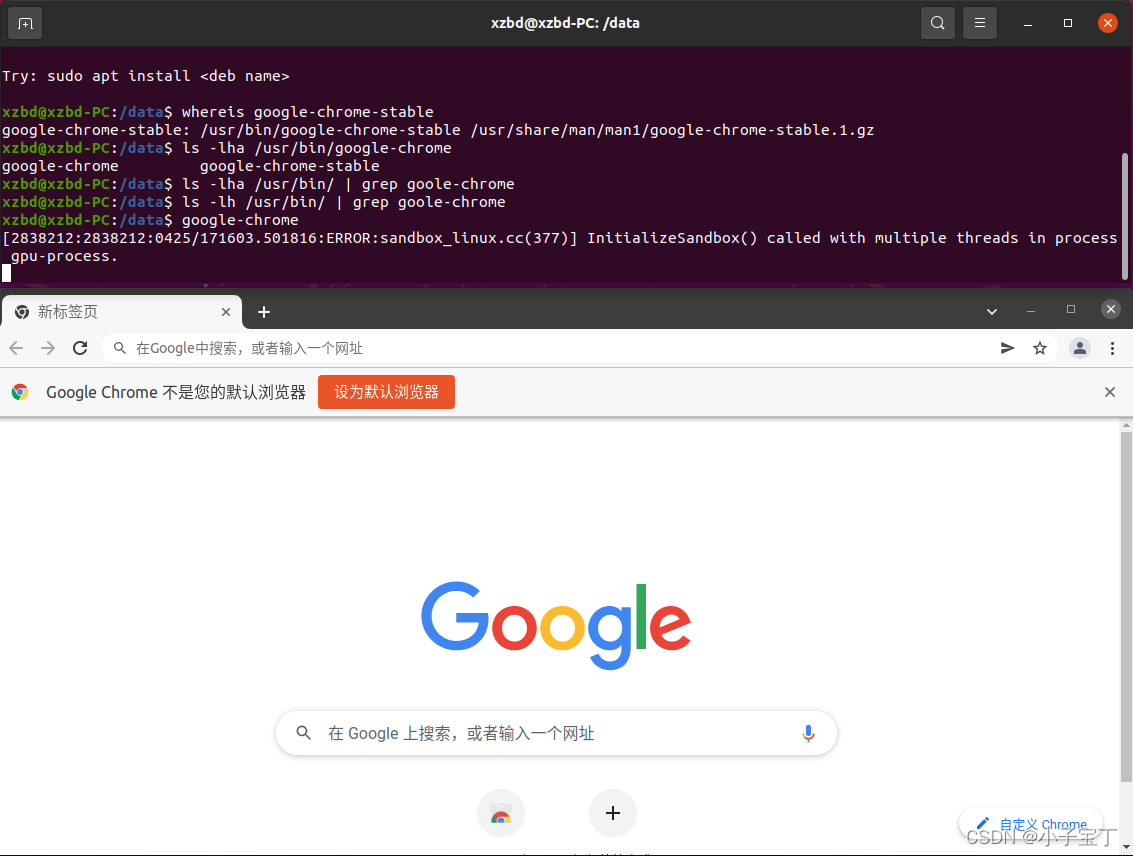1133x856 pixels.
Task: Click the terminal title 'xzbd@xzbd-PC: /data'
Action: [x=565, y=23]
